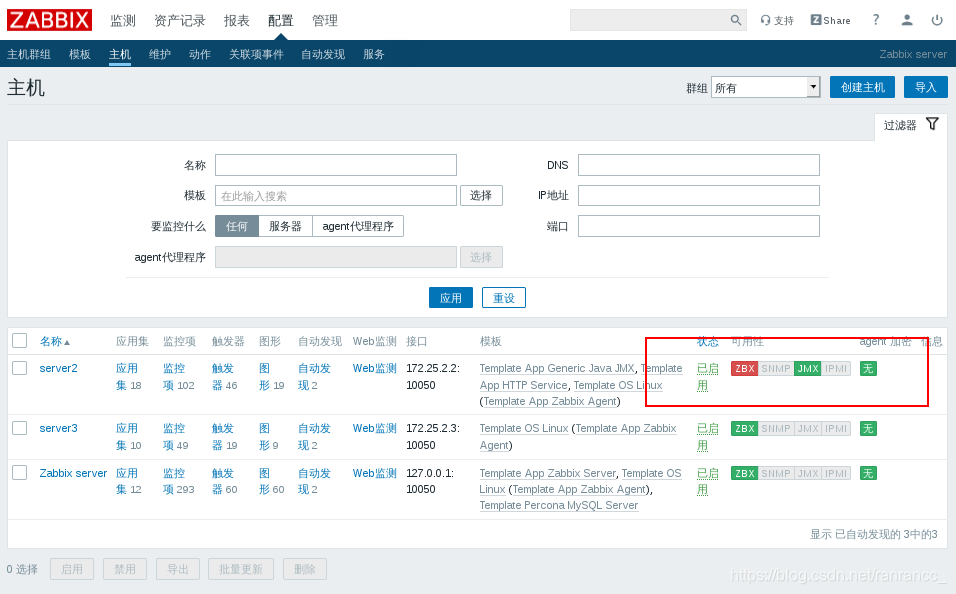
Task: Click the IP地址 filter input field
Action: pyautogui.click(x=699, y=196)
